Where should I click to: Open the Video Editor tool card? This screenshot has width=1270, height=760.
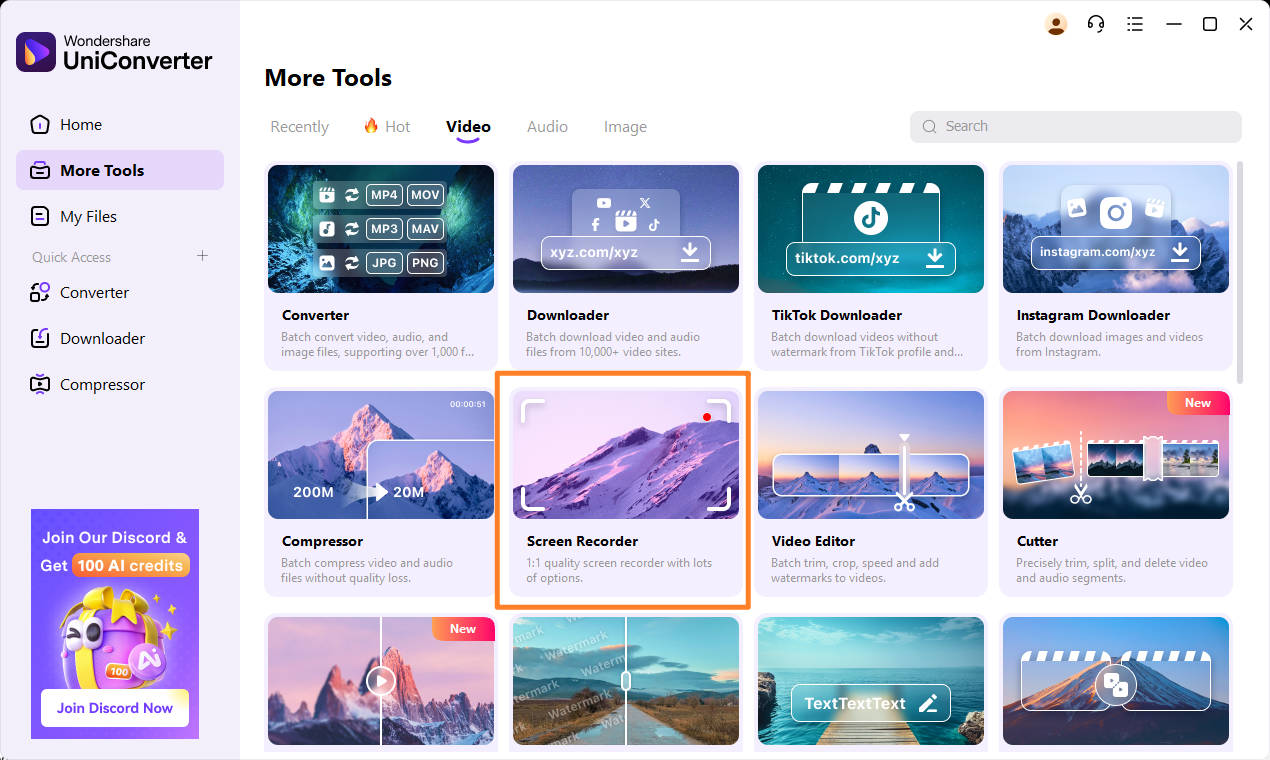[x=870, y=492]
